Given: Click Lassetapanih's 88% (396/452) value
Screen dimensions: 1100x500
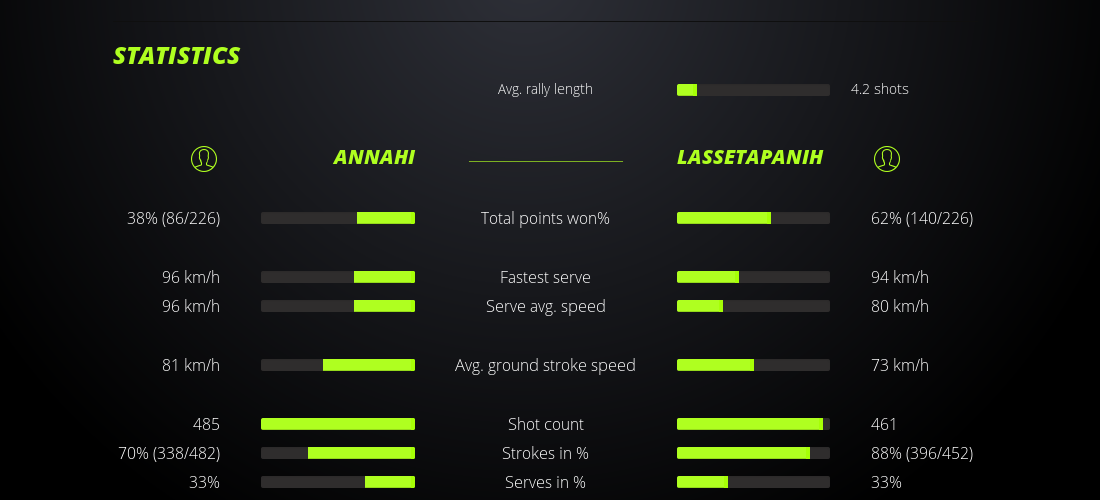Looking at the screenshot, I should (921, 453).
